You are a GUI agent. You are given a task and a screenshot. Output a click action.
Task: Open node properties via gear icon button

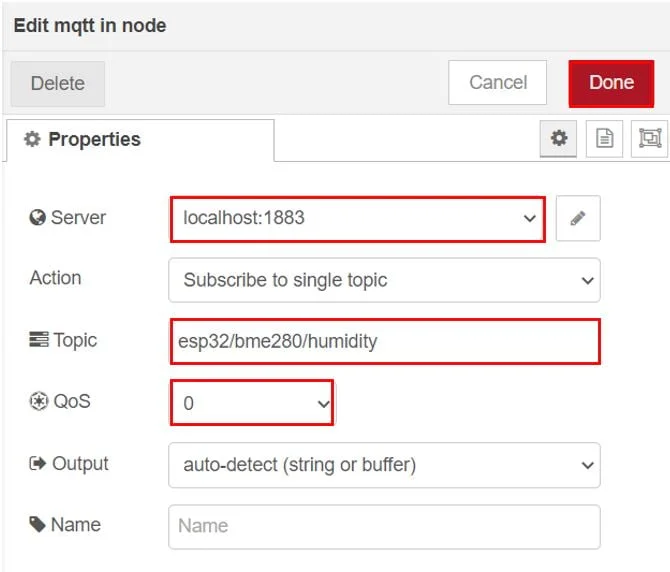click(x=558, y=138)
